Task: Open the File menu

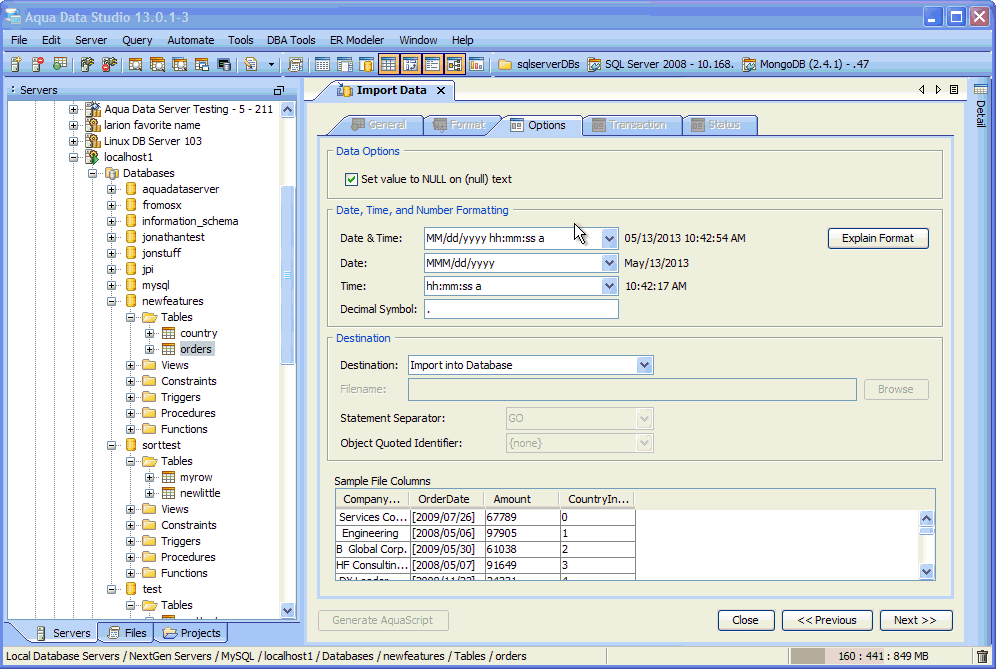Action: pos(19,40)
